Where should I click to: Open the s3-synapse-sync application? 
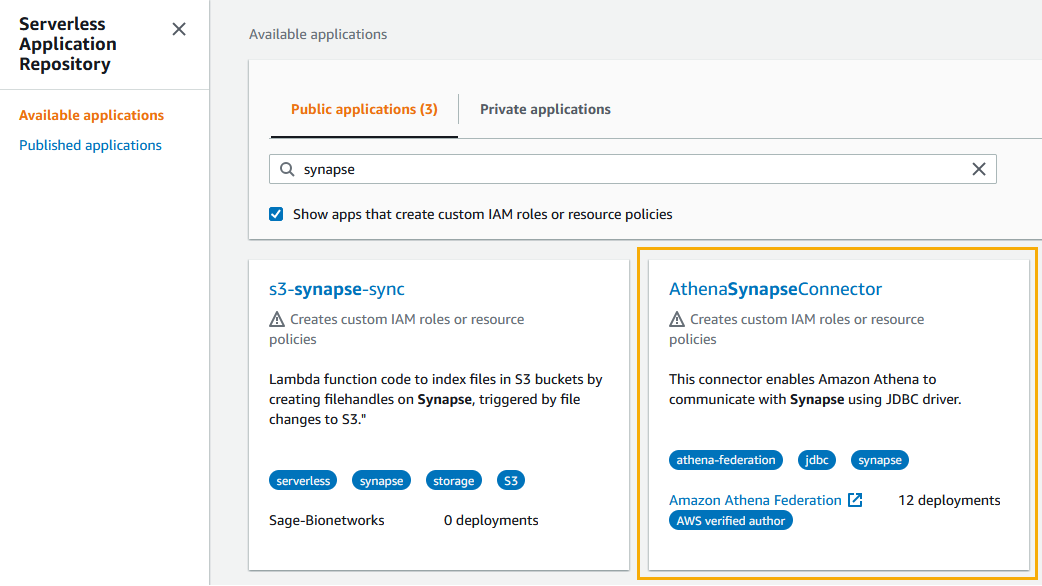coord(337,289)
